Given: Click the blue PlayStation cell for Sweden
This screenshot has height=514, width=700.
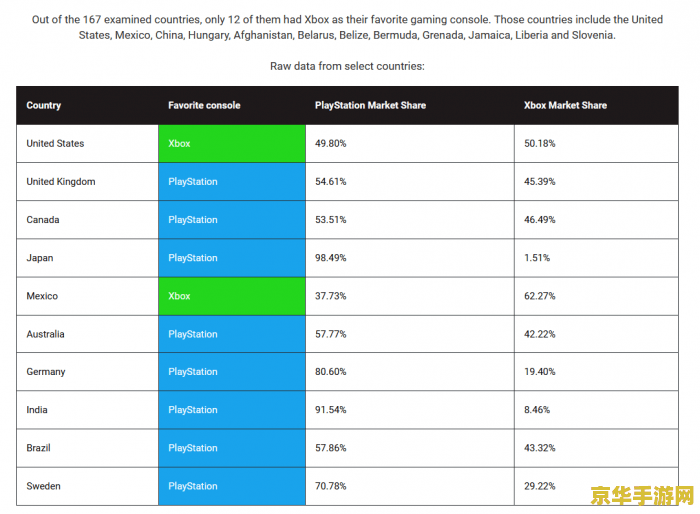Looking at the screenshot, I should point(231,486).
